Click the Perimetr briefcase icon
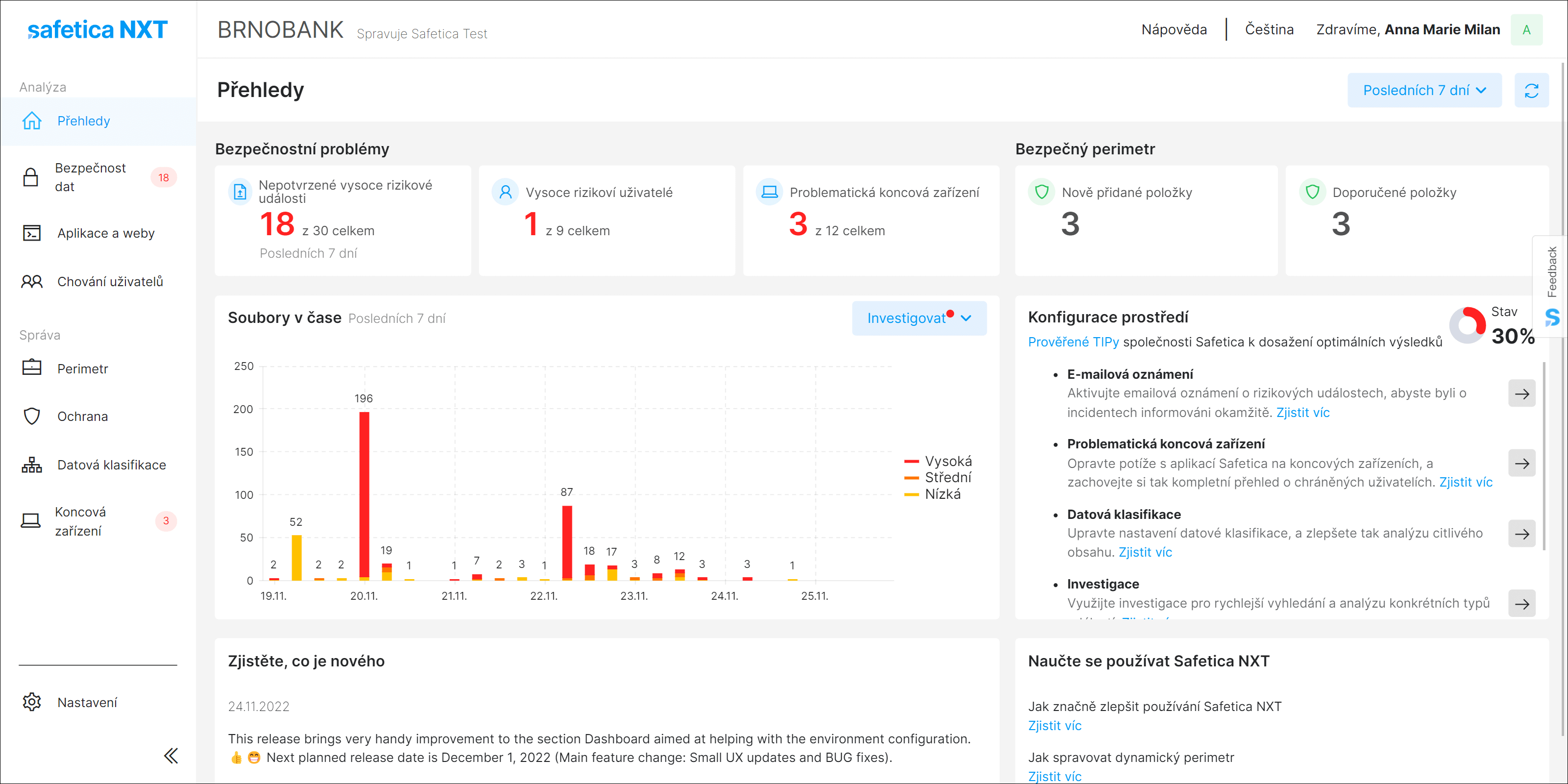This screenshot has height=784, width=1568. click(x=32, y=367)
